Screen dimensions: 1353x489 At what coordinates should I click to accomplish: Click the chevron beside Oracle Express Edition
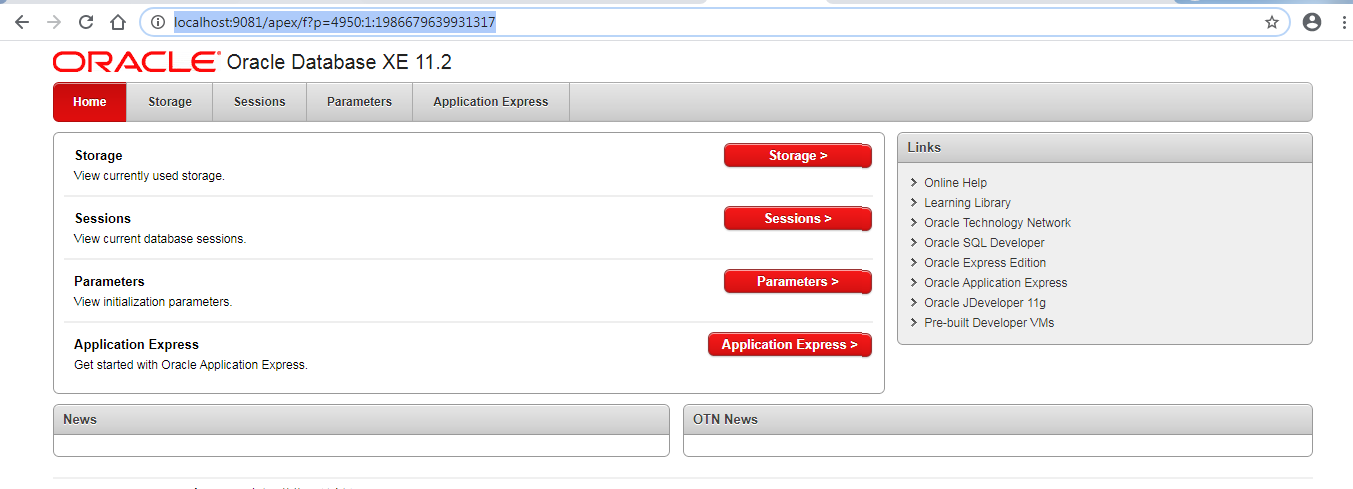tap(914, 263)
